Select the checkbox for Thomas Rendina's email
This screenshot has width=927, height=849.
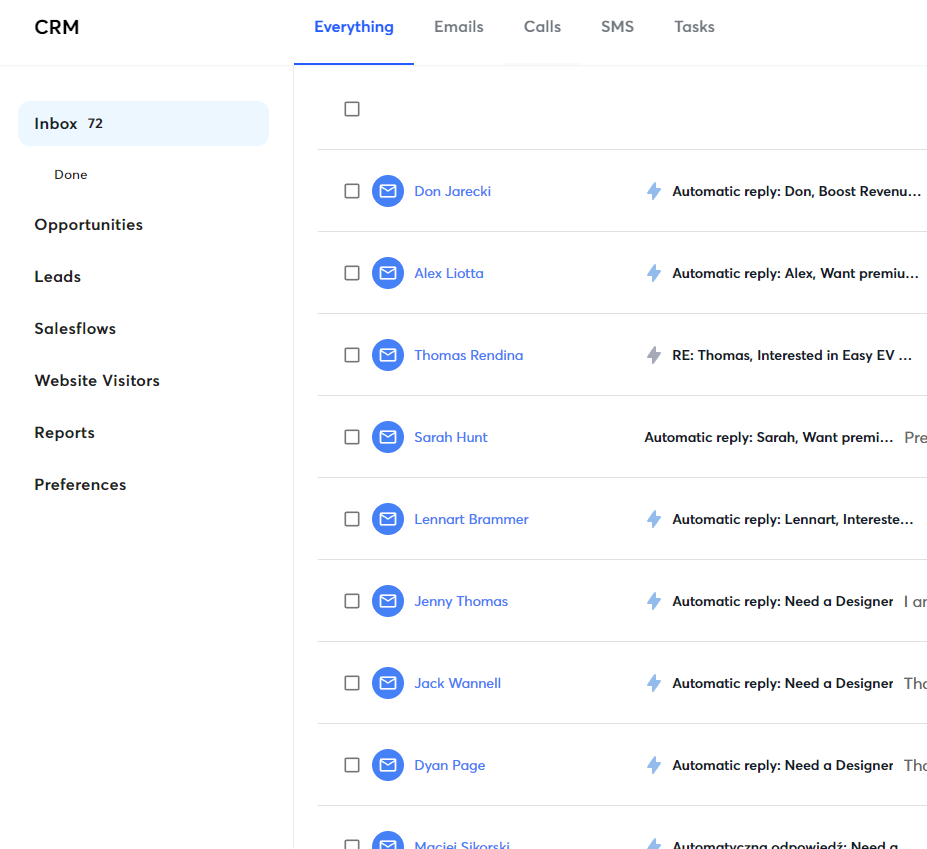[352, 355]
